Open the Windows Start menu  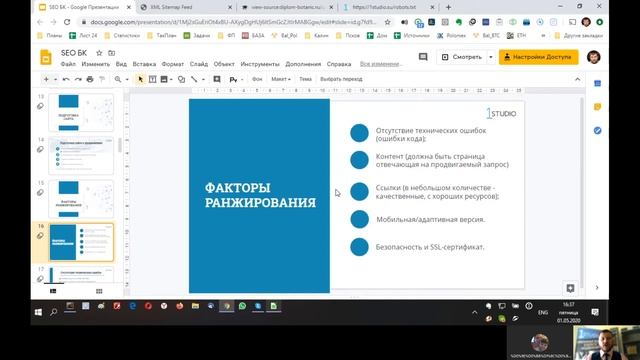[x=38, y=312]
